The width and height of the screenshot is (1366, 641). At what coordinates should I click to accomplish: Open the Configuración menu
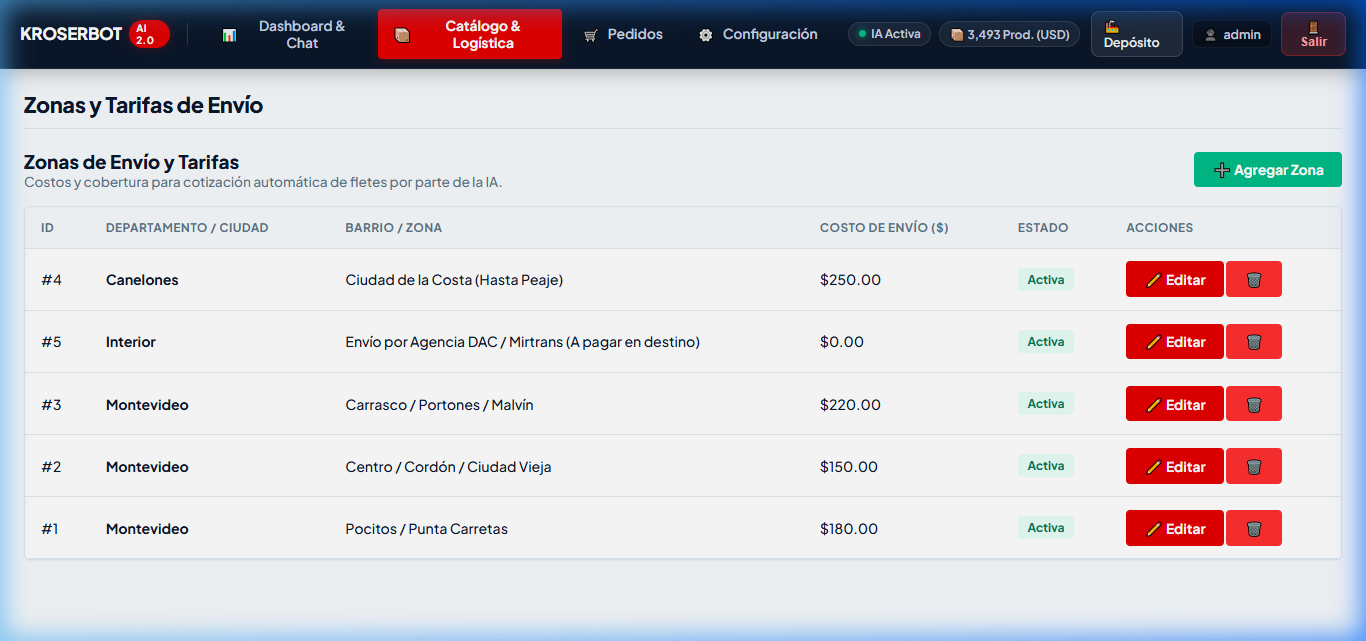pyautogui.click(x=758, y=34)
